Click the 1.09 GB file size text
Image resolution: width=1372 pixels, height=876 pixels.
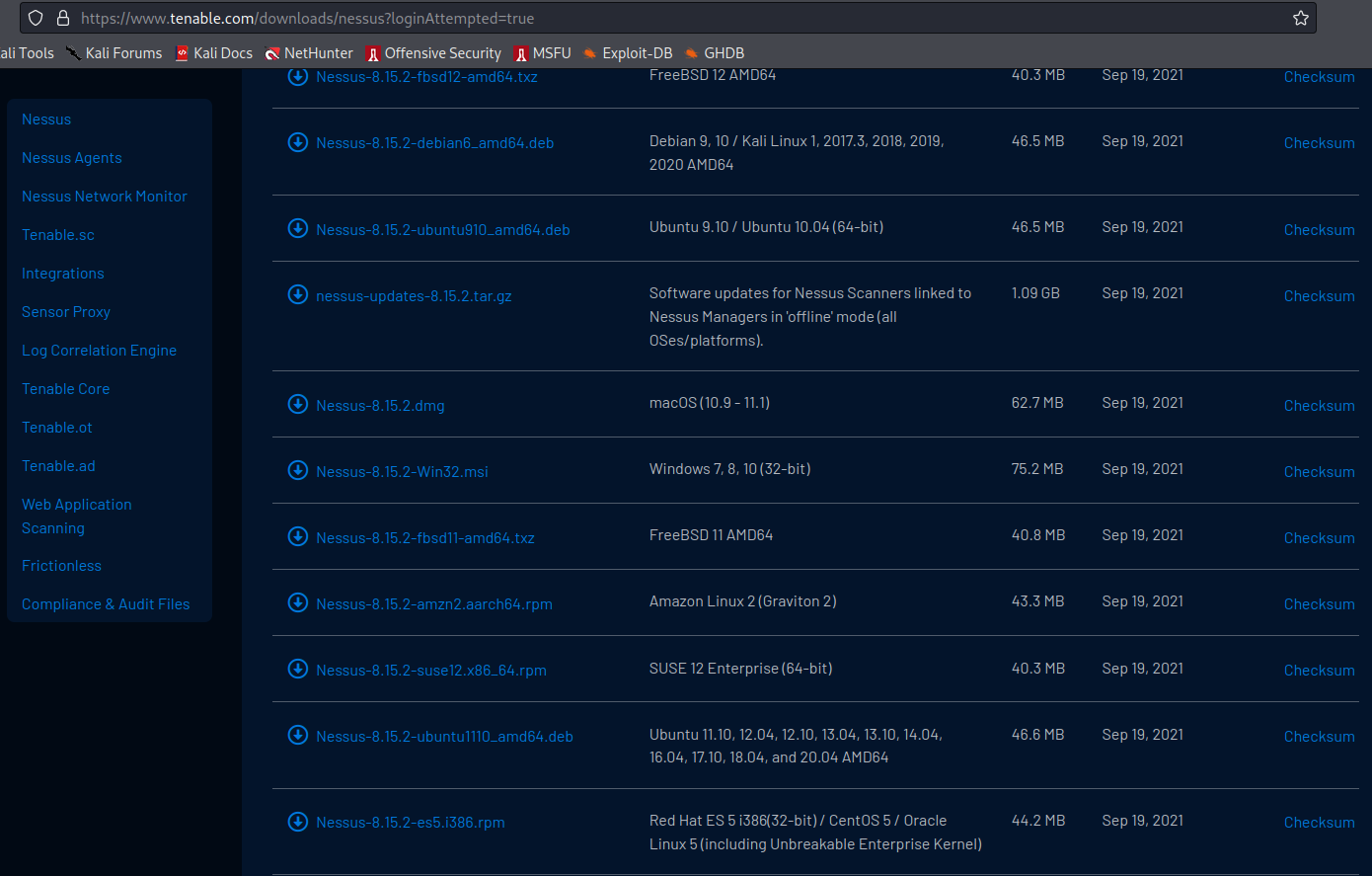1035,293
